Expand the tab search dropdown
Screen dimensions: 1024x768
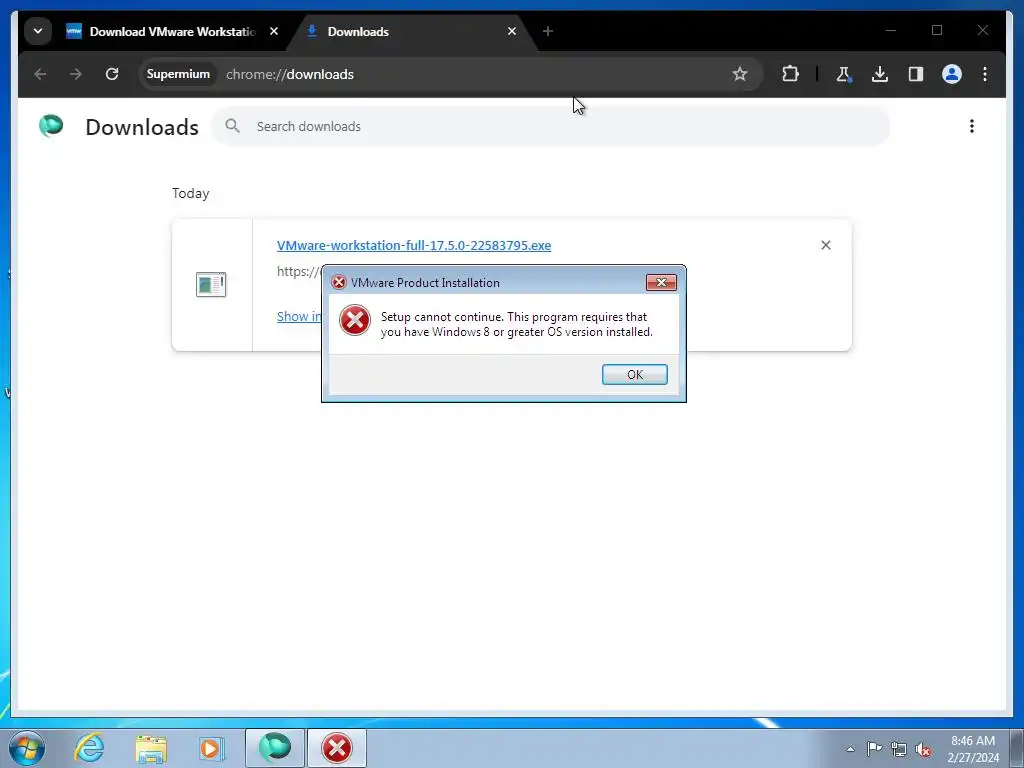tap(38, 31)
